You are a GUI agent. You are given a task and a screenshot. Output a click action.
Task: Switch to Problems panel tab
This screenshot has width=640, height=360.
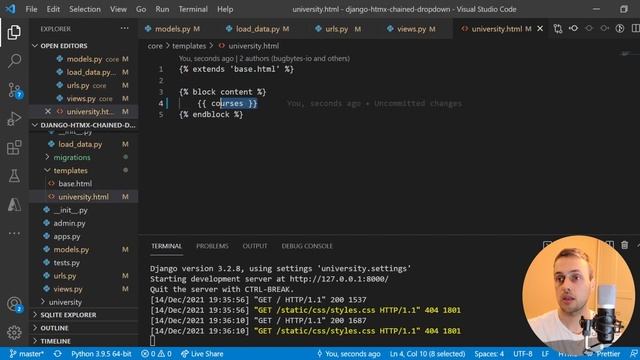(x=212, y=246)
